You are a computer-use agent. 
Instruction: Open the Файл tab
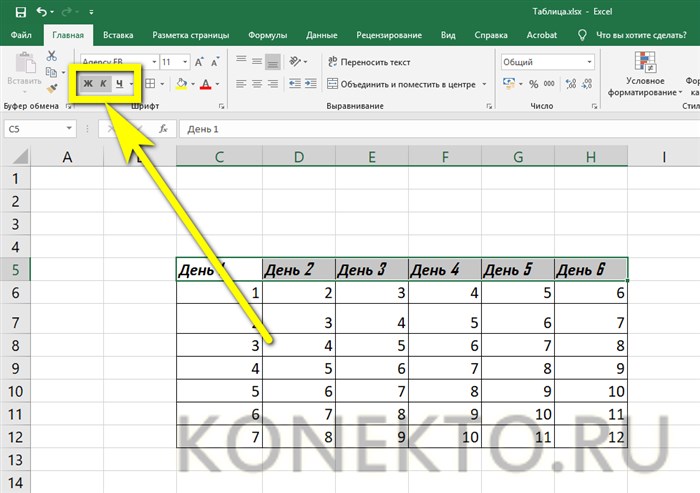click(21, 35)
